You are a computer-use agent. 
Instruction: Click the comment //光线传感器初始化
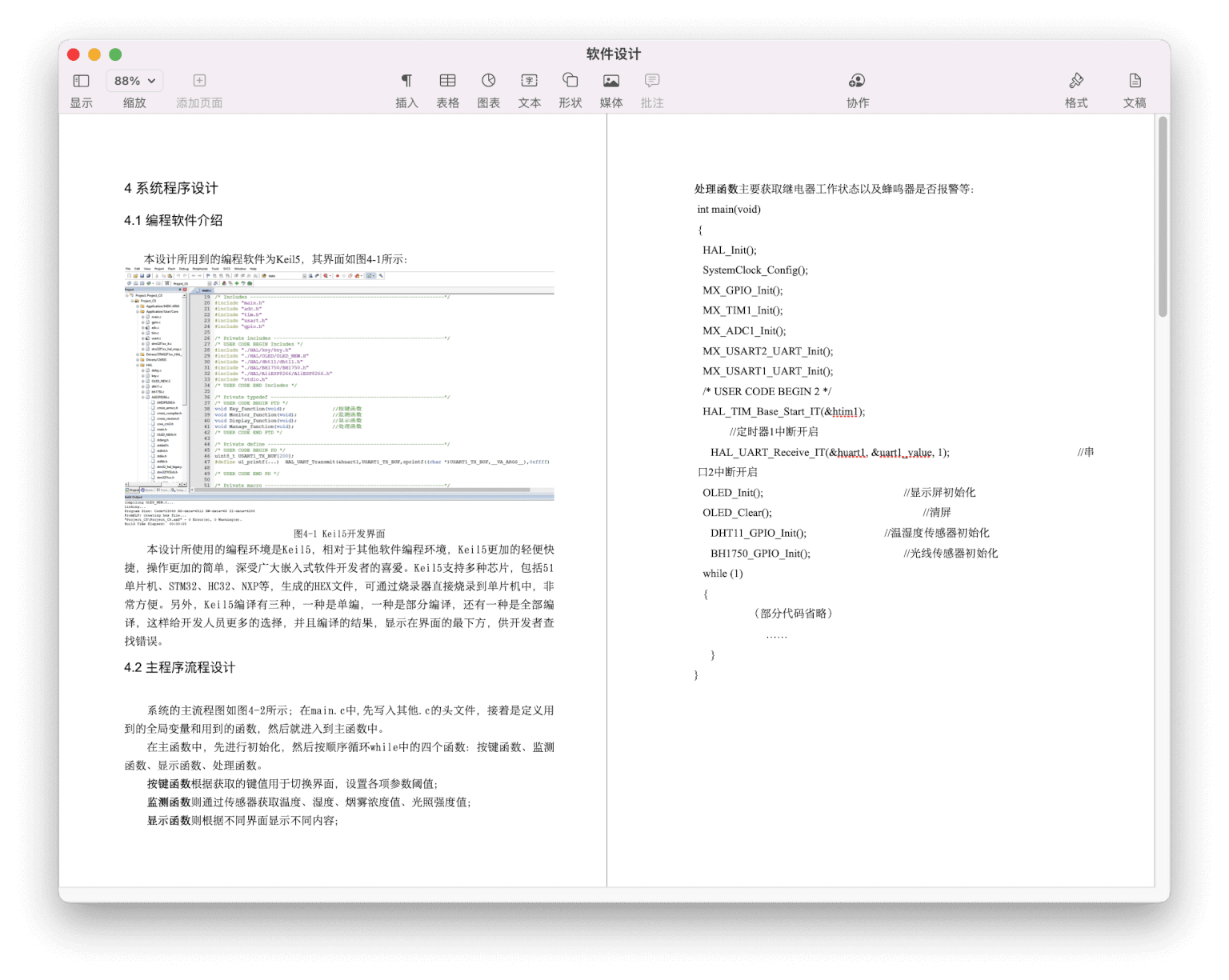[x=951, y=554]
